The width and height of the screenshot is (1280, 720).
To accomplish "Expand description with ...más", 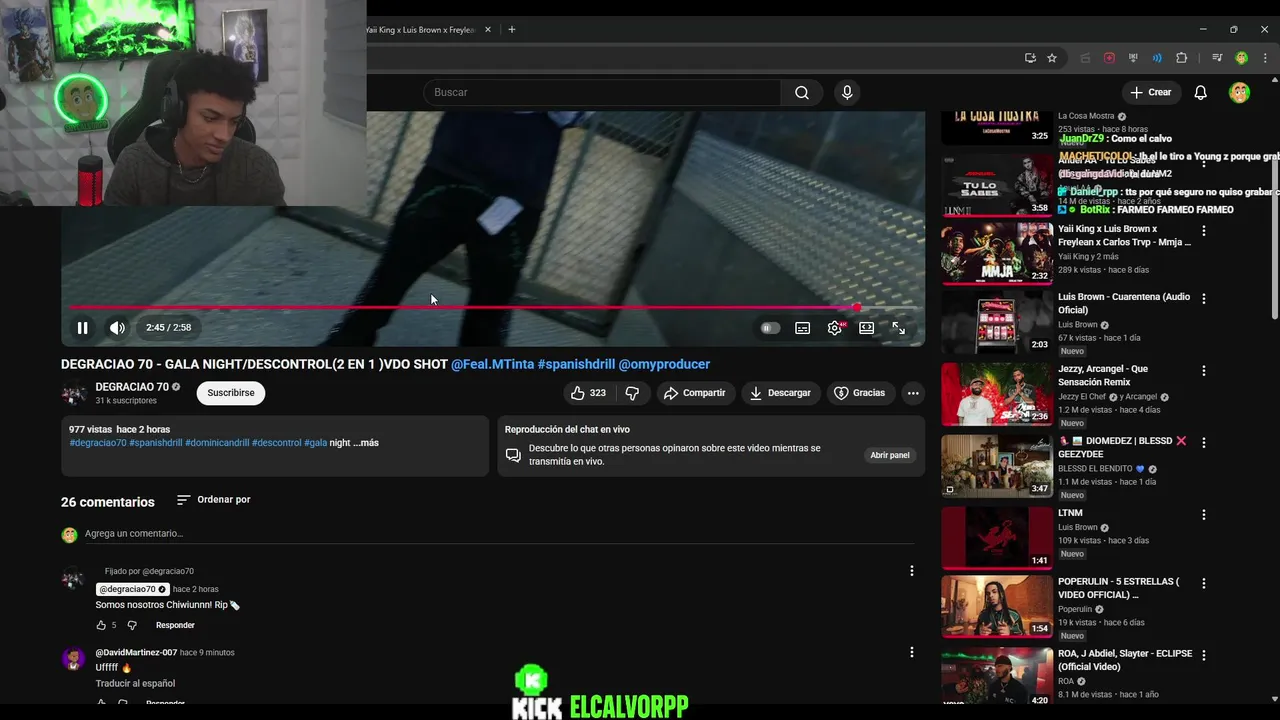I will (366, 443).
